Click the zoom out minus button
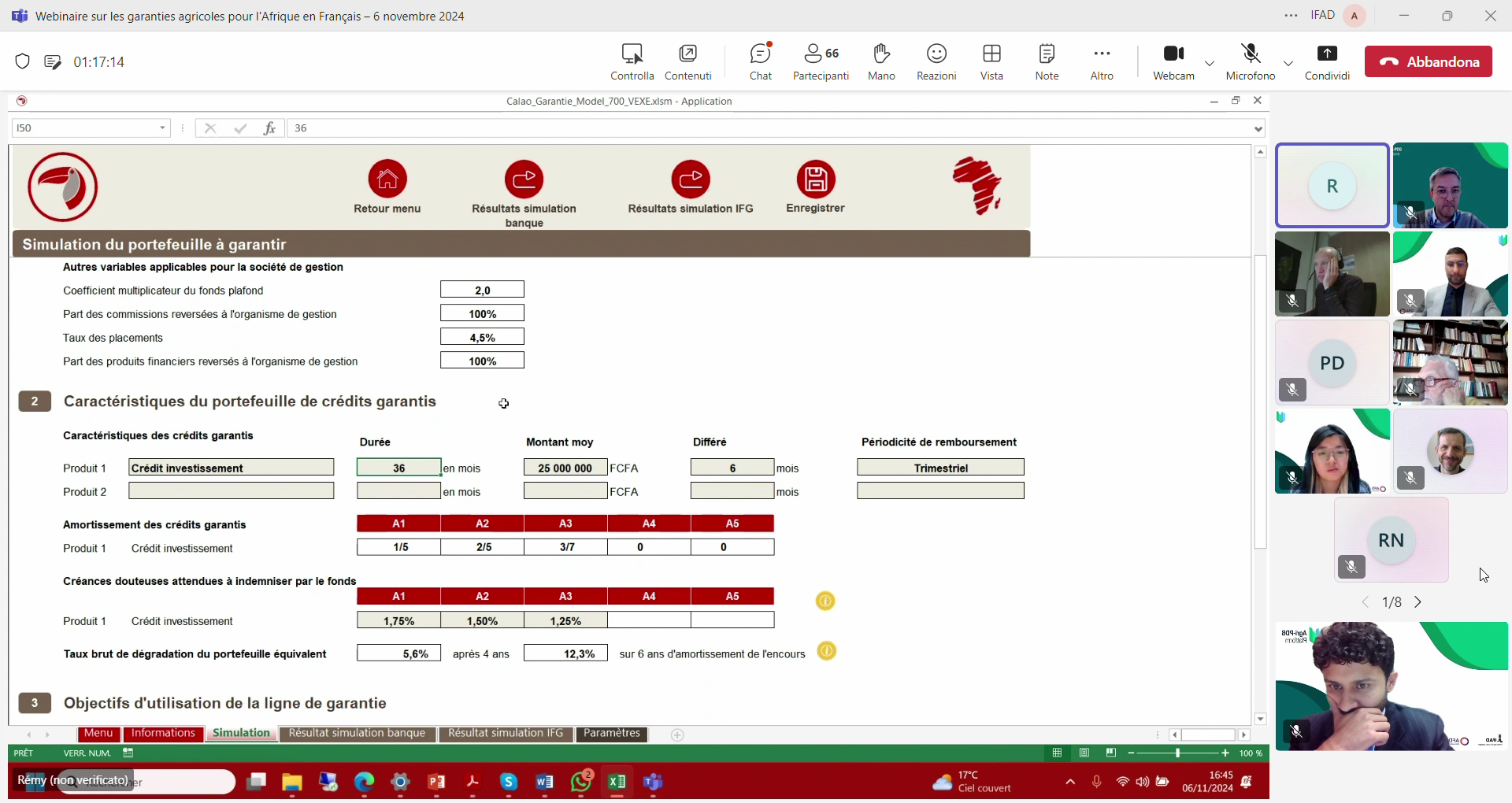 point(1131,753)
